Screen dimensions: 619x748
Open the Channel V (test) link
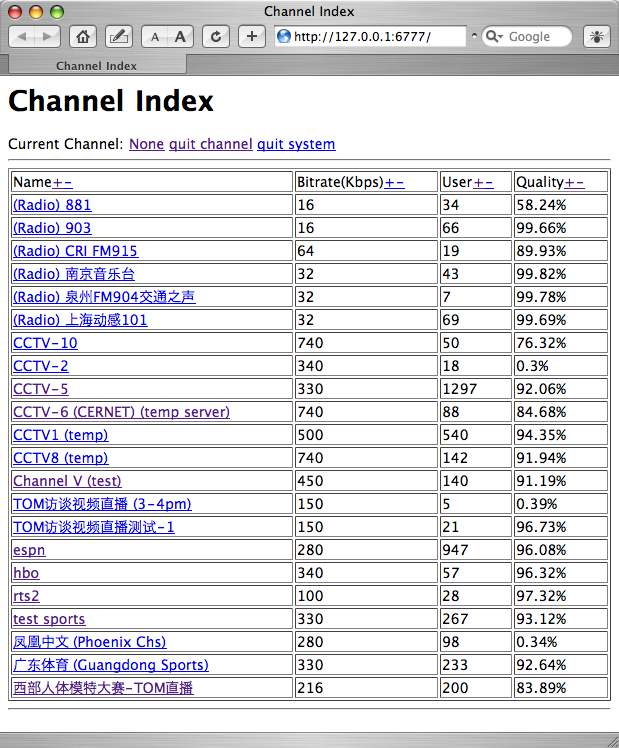click(x=67, y=481)
